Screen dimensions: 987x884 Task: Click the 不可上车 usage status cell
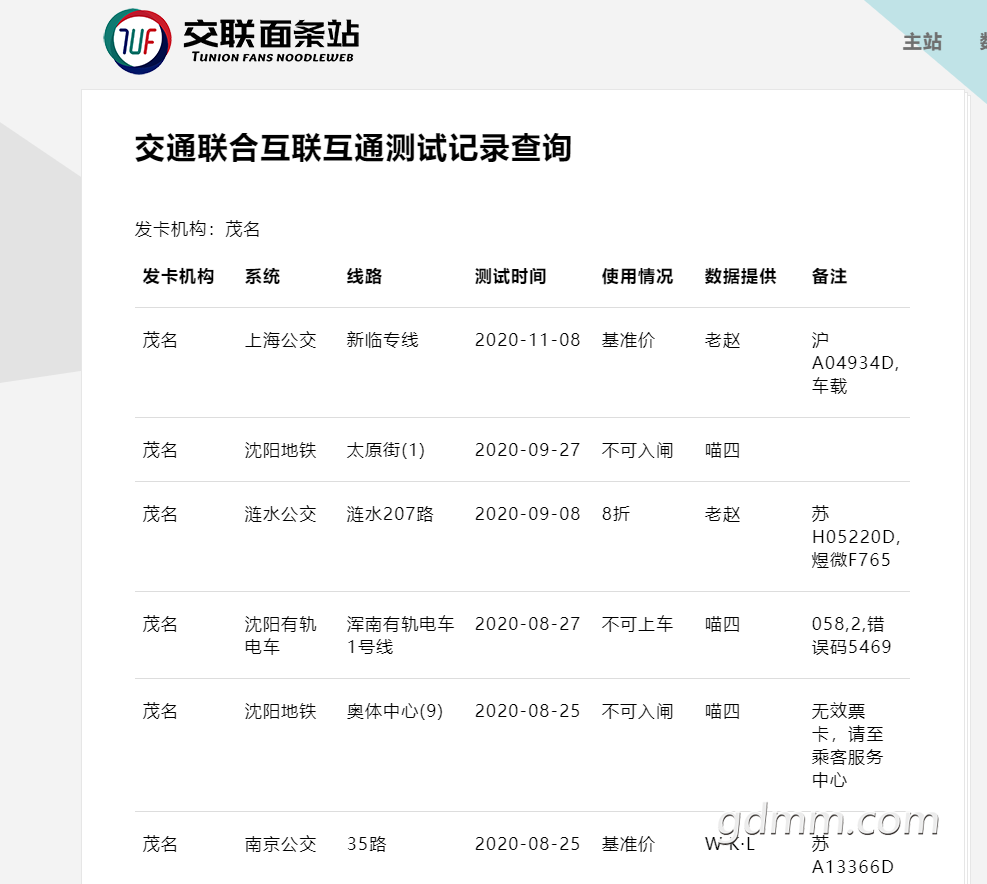tap(637, 624)
